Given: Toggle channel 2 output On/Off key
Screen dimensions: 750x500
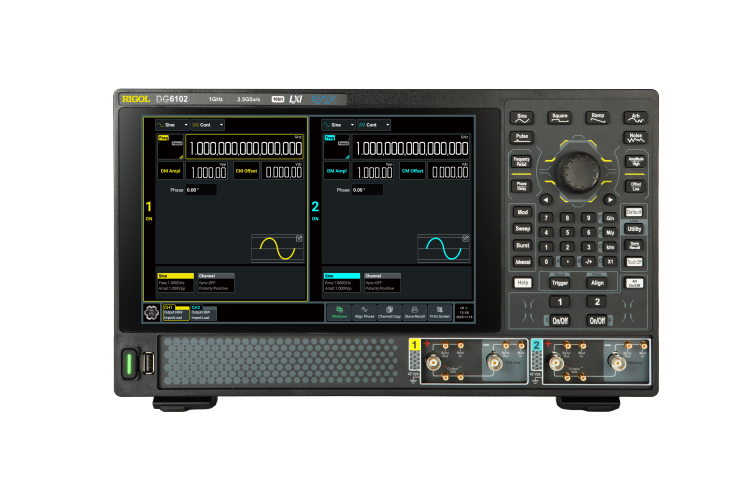Looking at the screenshot, I should [597, 321].
